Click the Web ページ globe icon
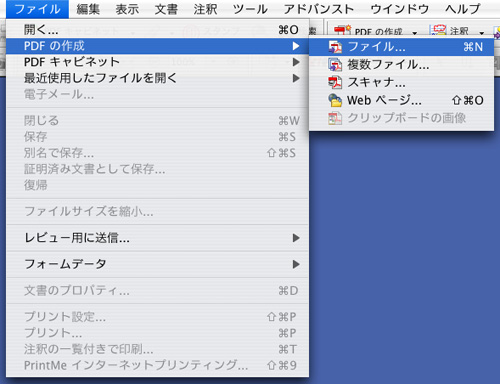The height and width of the screenshot is (384, 500). (335, 100)
